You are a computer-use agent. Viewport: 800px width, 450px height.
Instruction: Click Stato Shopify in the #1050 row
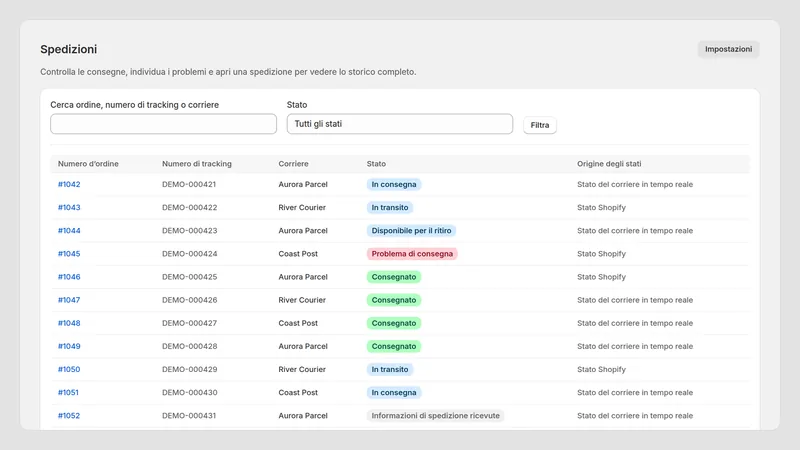pos(602,369)
